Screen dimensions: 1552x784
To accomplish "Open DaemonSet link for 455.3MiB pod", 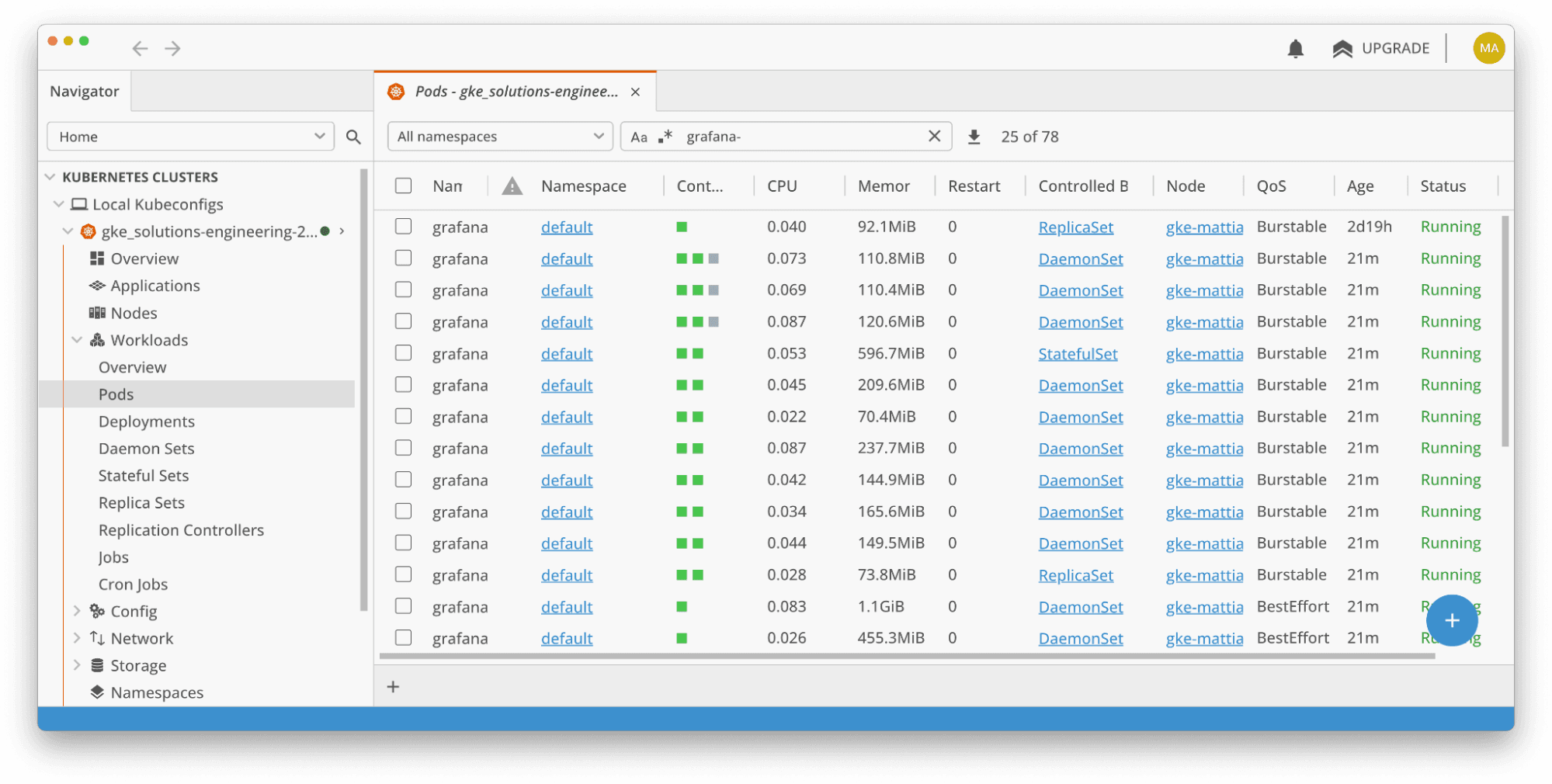I will (x=1081, y=639).
